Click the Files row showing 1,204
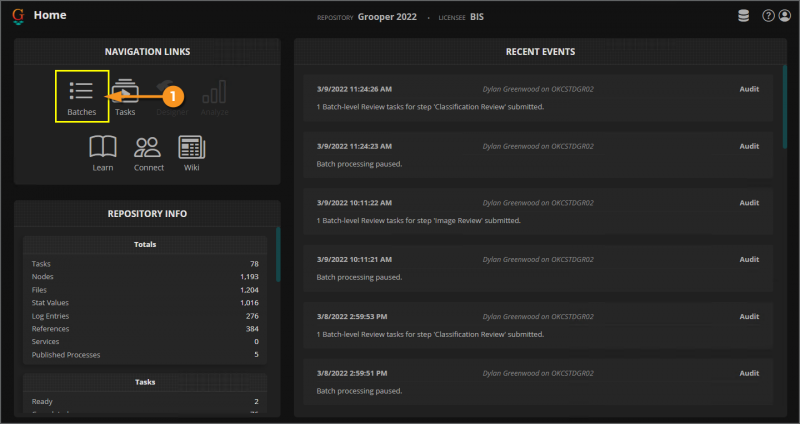Screen dimensions: 800x424 [x=145, y=290]
